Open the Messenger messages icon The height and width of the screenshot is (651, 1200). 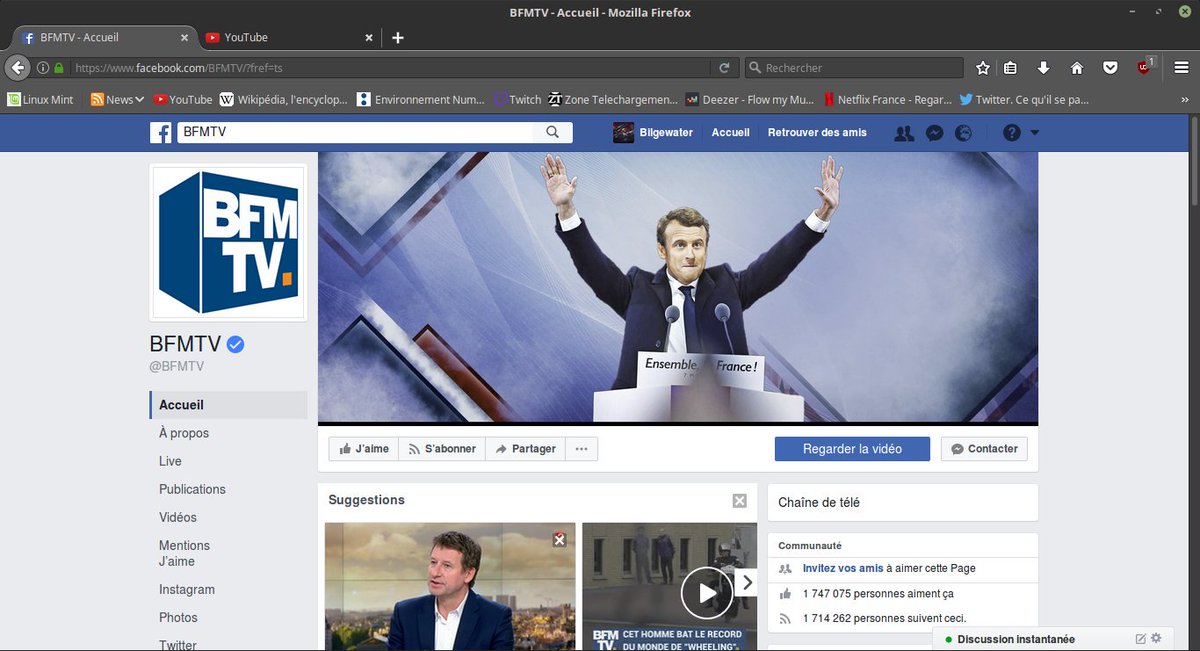coord(934,132)
